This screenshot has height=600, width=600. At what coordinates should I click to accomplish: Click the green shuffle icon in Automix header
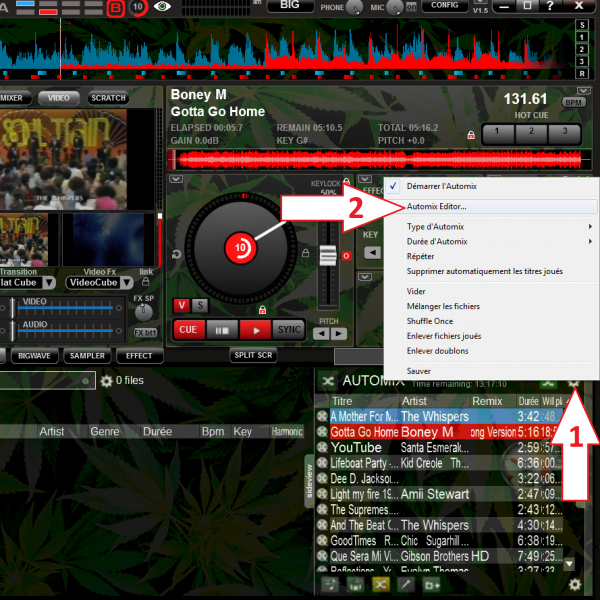[547, 381]
